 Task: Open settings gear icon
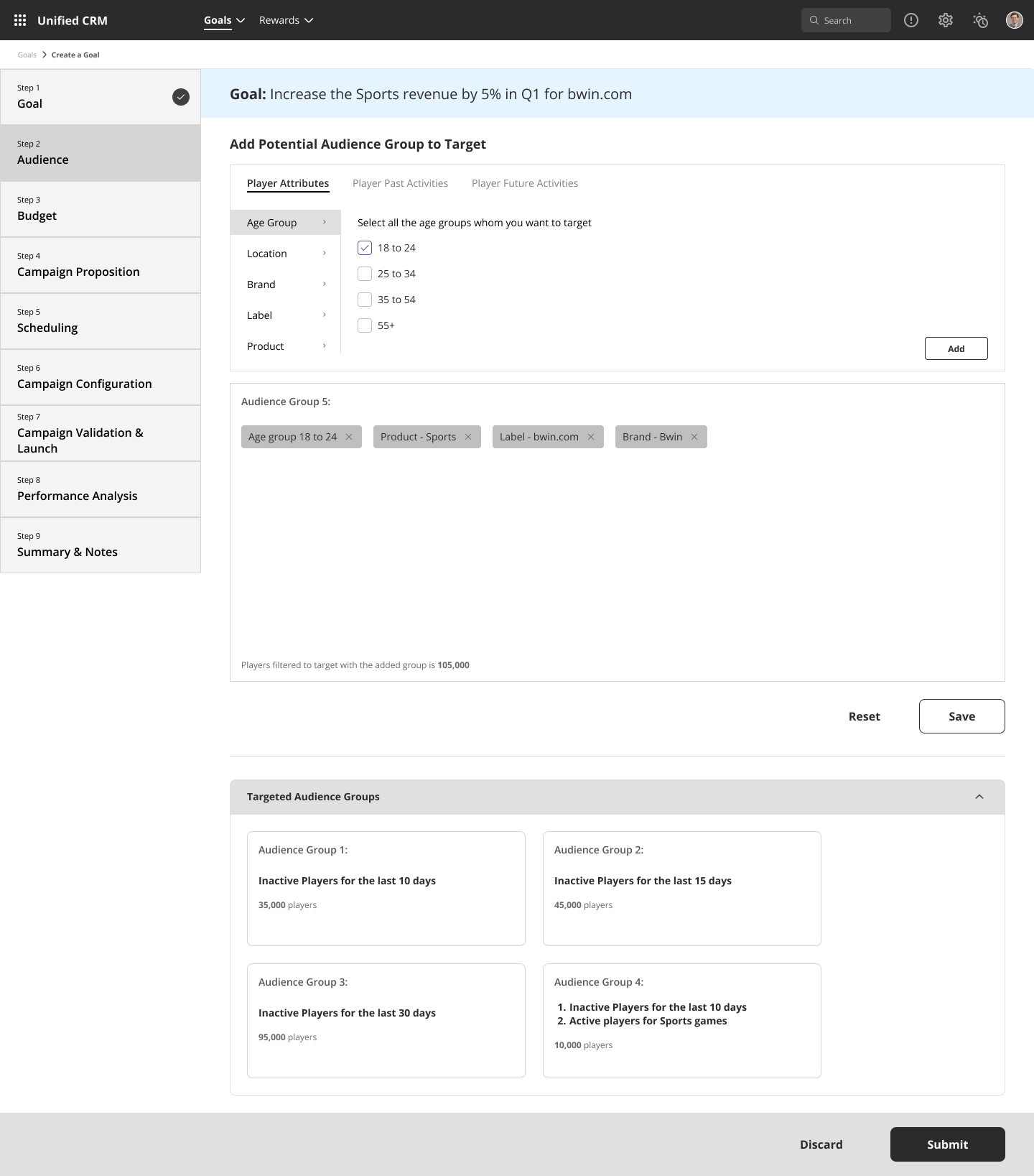(x=946, y=20)
